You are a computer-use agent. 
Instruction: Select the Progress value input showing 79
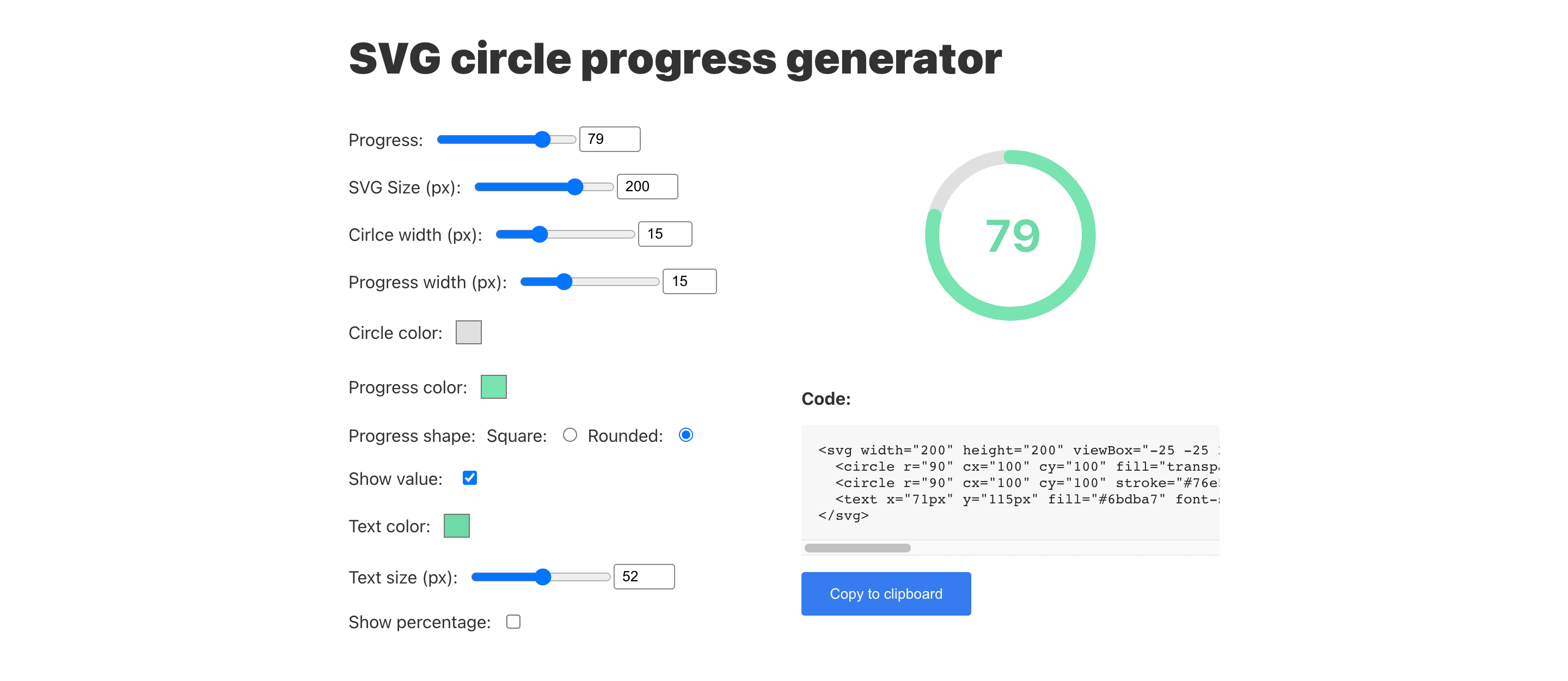(609, 139)
